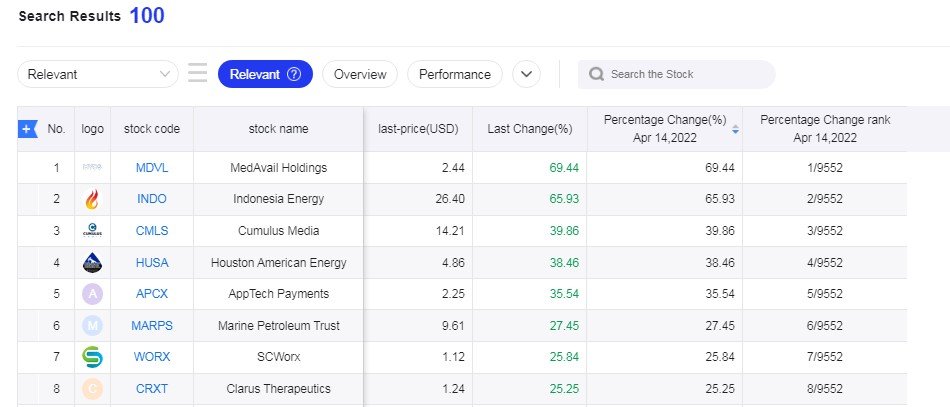Click Clarus Therapeutics stock name
Screen dimensions: 950x407
[279, 389]
